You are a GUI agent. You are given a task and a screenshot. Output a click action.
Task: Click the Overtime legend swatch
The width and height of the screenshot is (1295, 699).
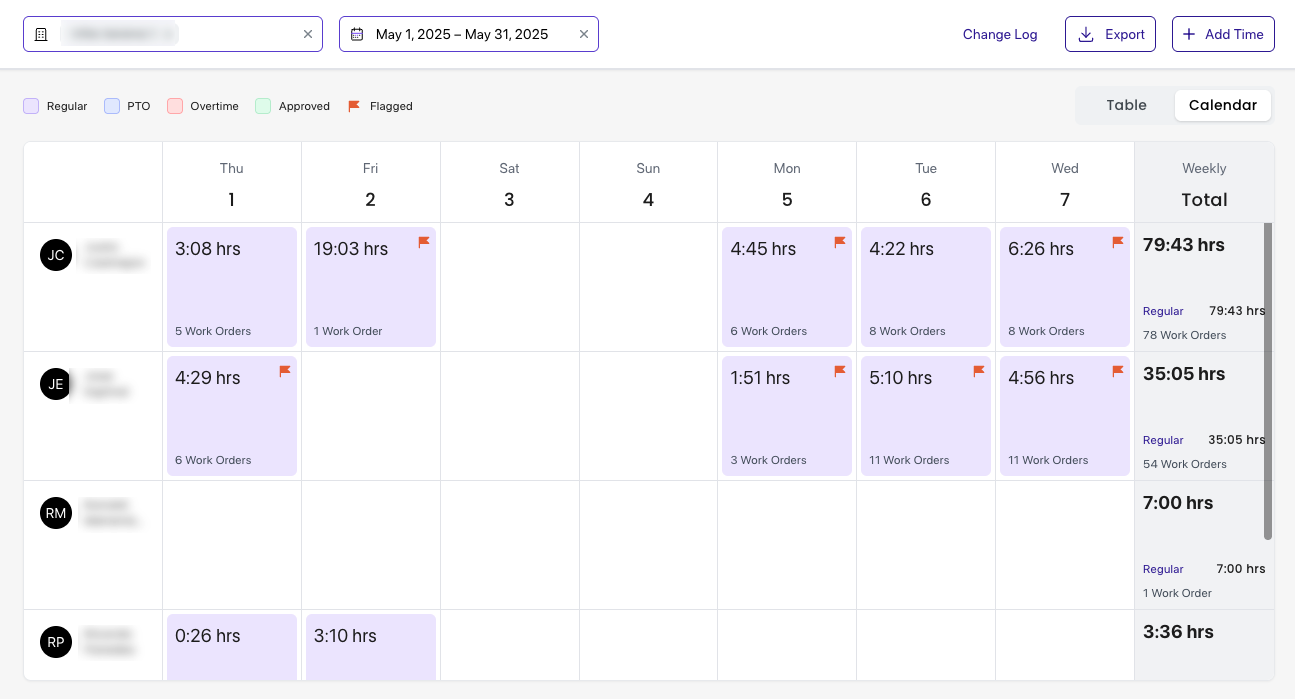175,106
